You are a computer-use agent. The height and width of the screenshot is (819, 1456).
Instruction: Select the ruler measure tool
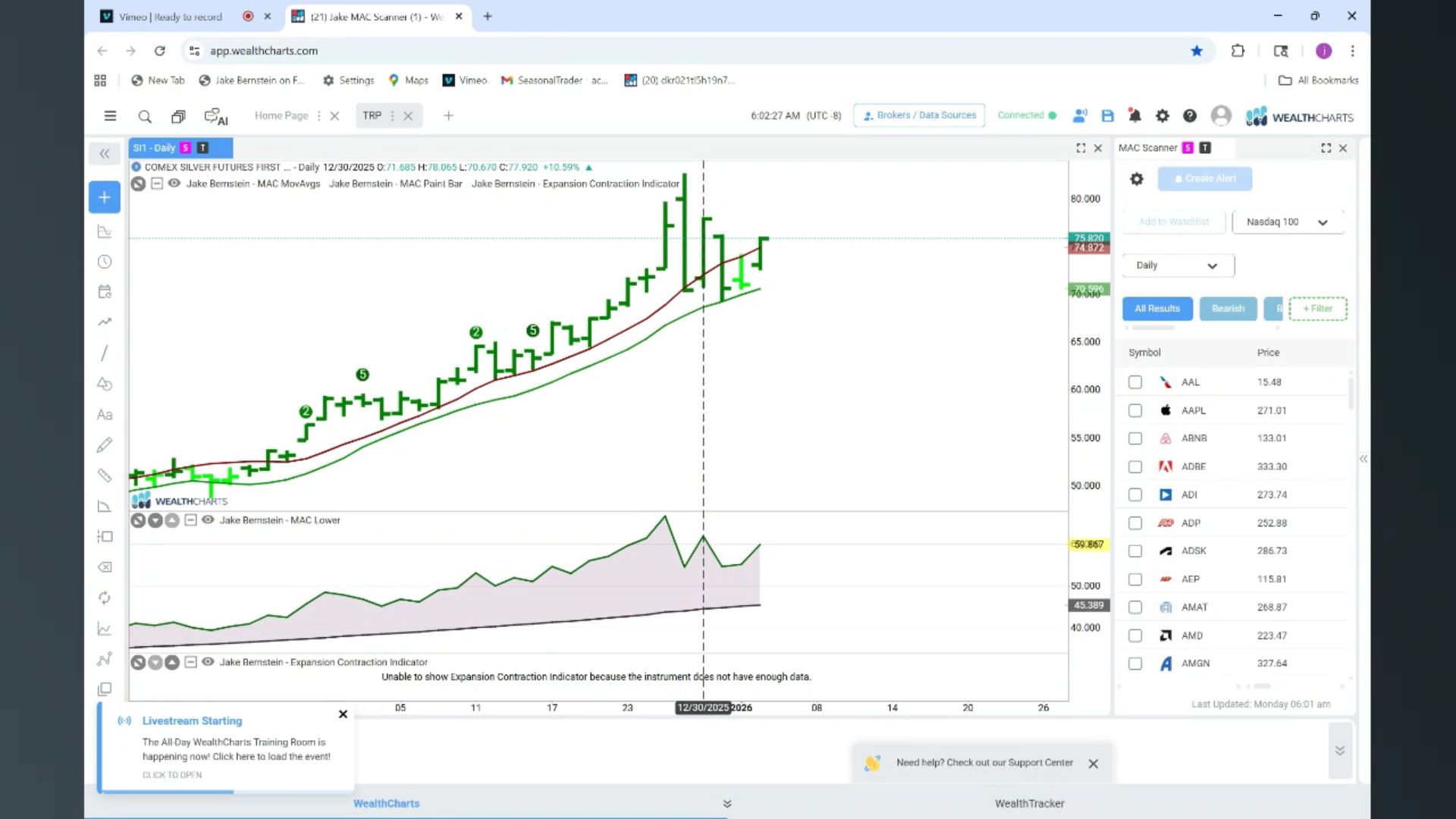(x=105, y=475)
